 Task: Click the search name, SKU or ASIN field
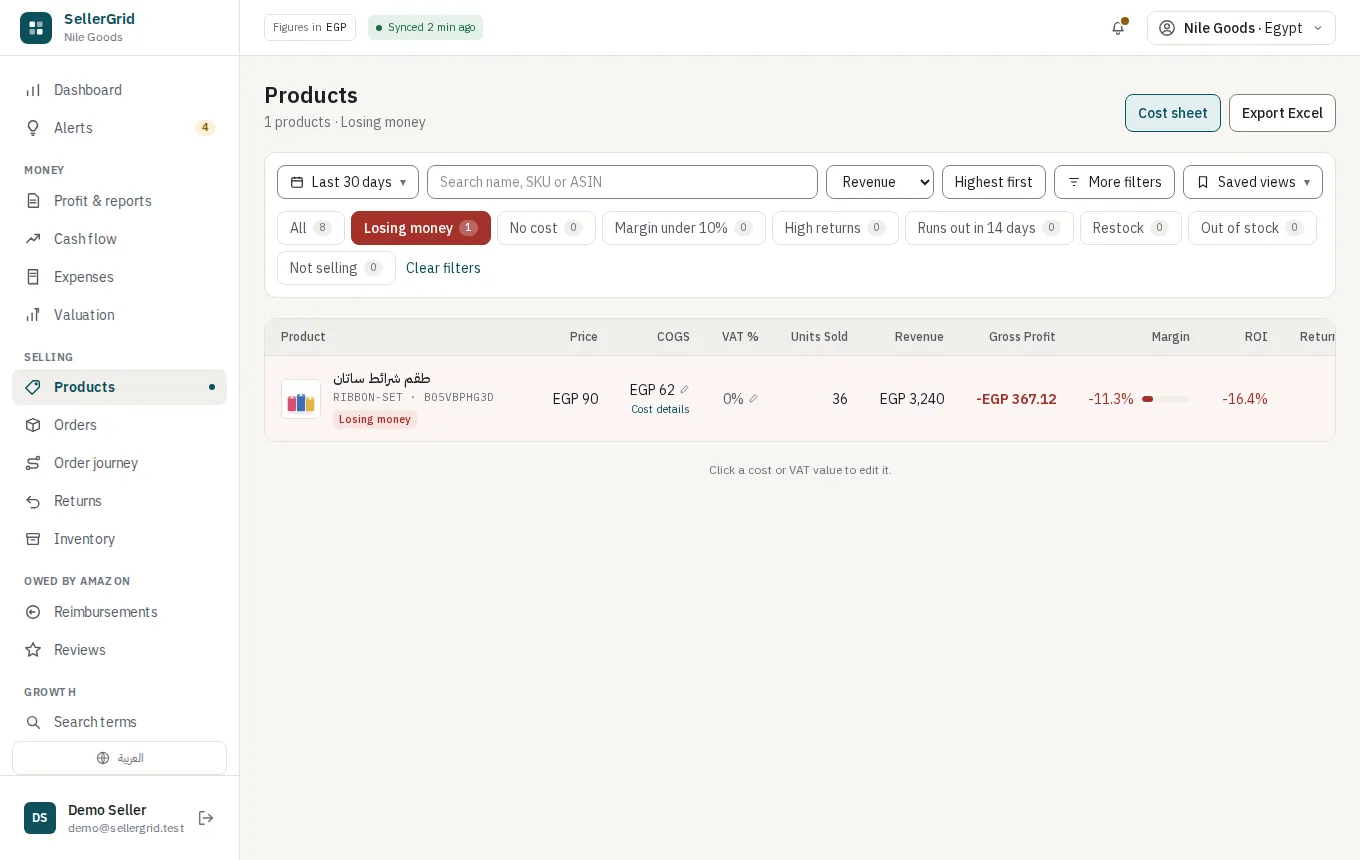click(x=622, y=182)
